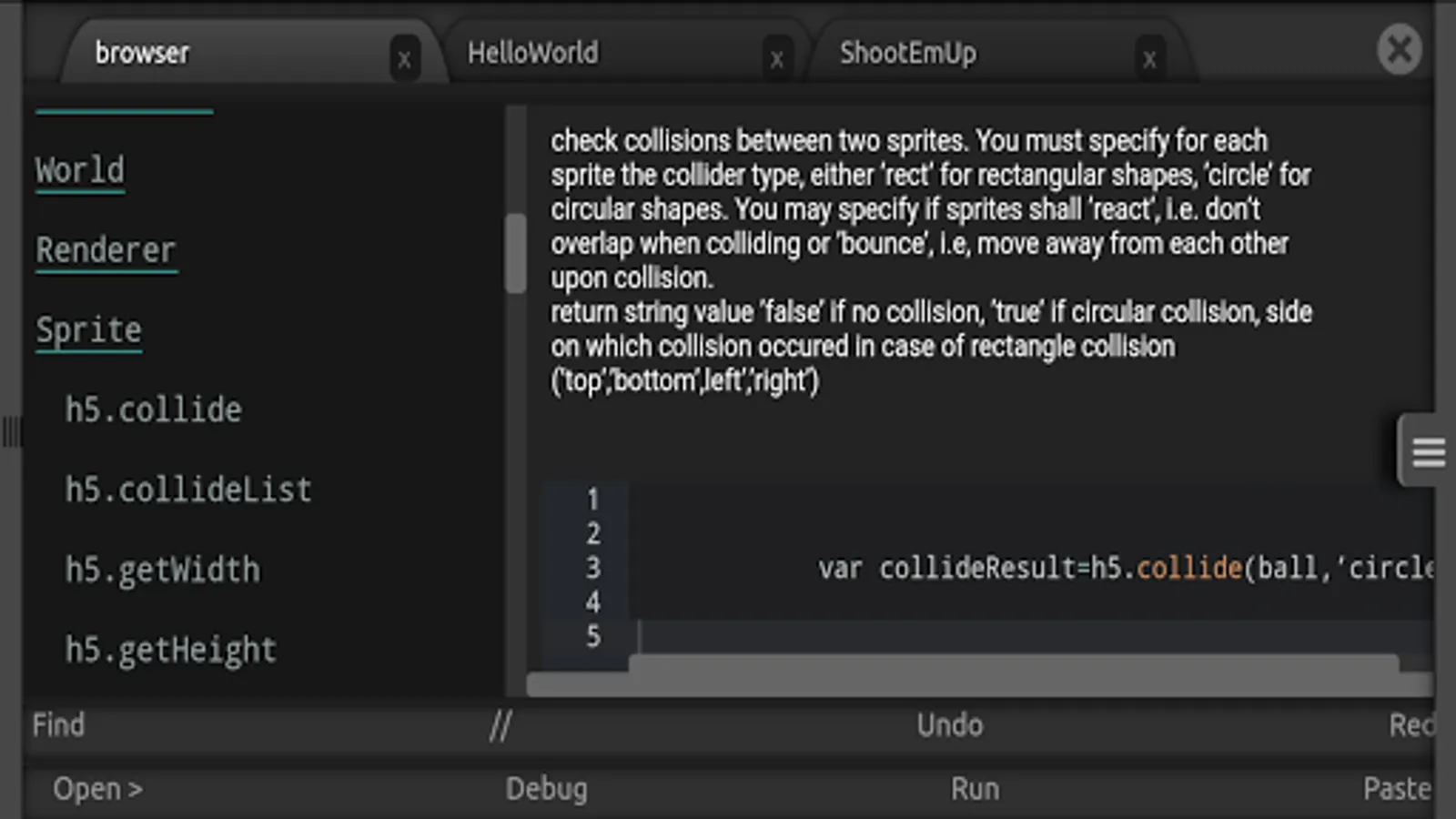Switch to the HelloWorld tab

point(533,54)
